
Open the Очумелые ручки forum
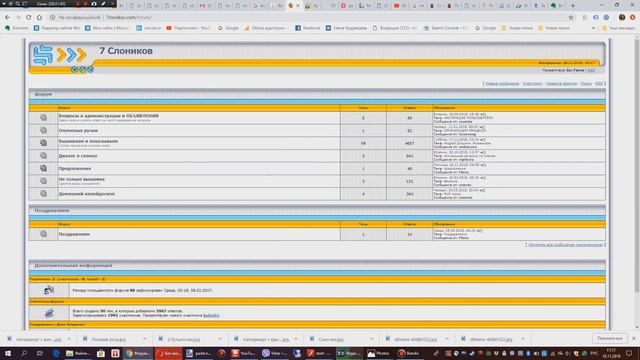(78, 131)
